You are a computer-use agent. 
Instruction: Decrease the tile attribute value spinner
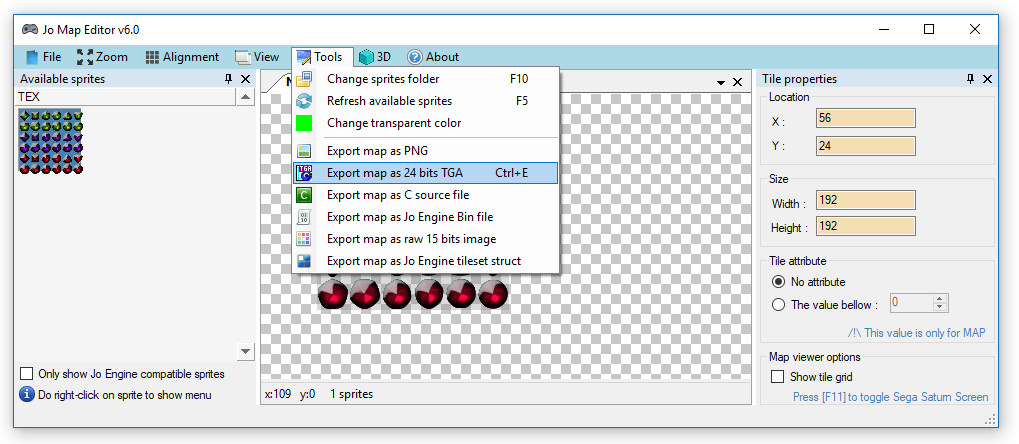[940, 307]
